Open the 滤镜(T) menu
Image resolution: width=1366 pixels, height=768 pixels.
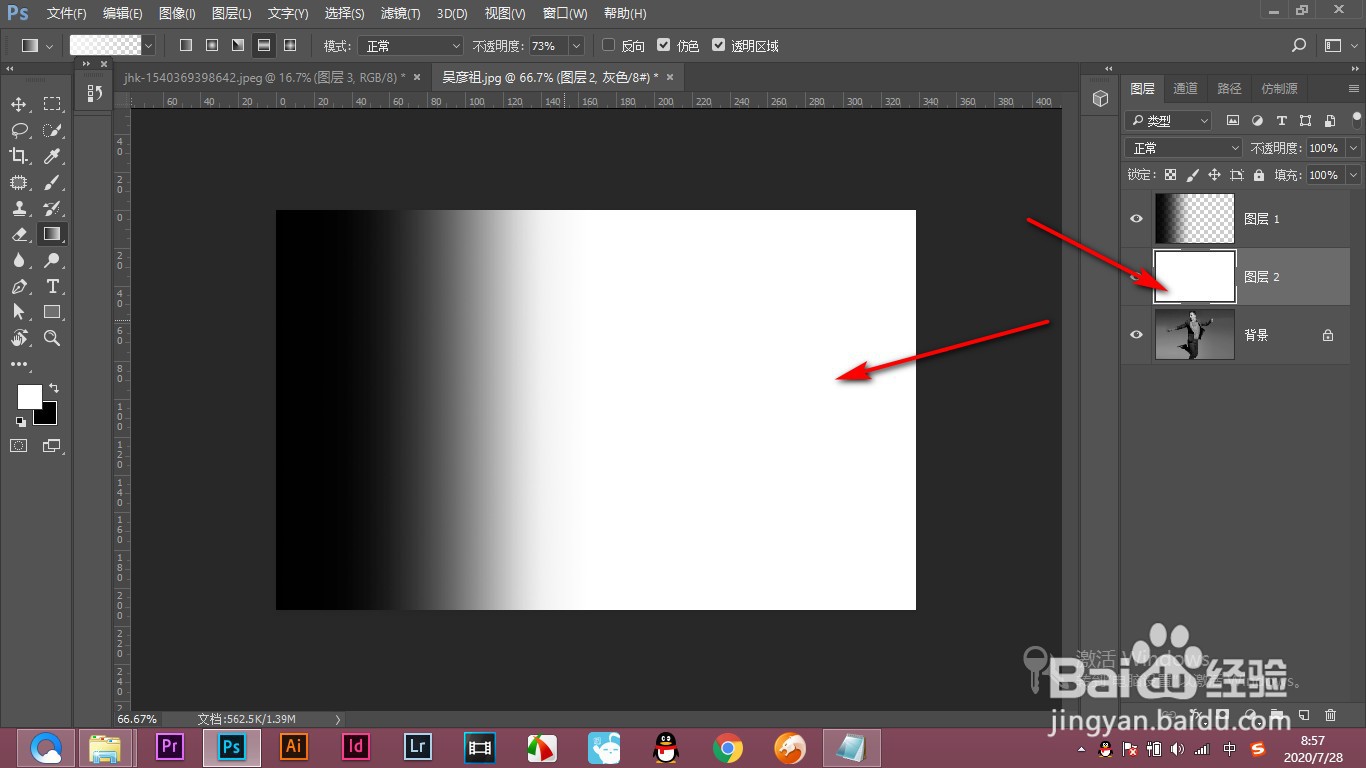pos(401,14)
